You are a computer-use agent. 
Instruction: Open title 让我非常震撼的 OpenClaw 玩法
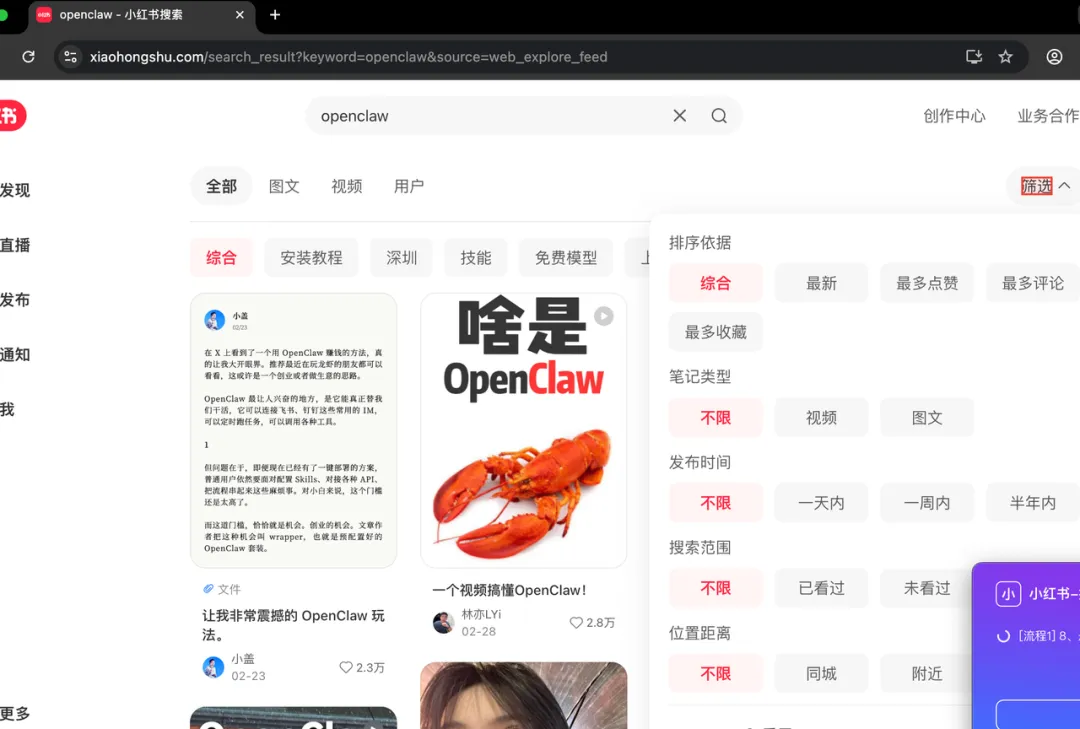[x=293, y=625]
